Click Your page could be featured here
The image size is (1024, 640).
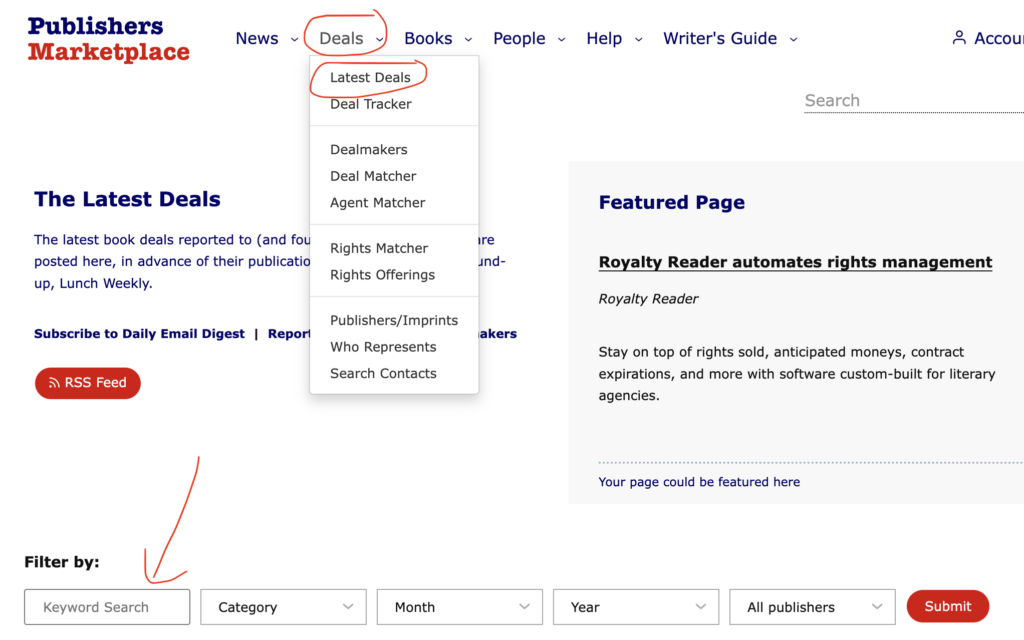[x=698, y=481]
